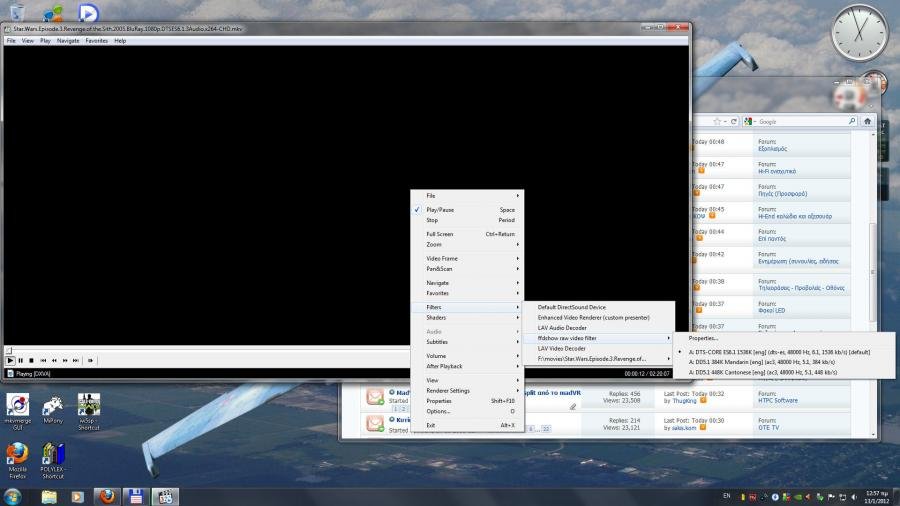900x506 pixels.
Task: Expand the Video Frame submenu
Action: pyautogui.click(x=467, y=259)
